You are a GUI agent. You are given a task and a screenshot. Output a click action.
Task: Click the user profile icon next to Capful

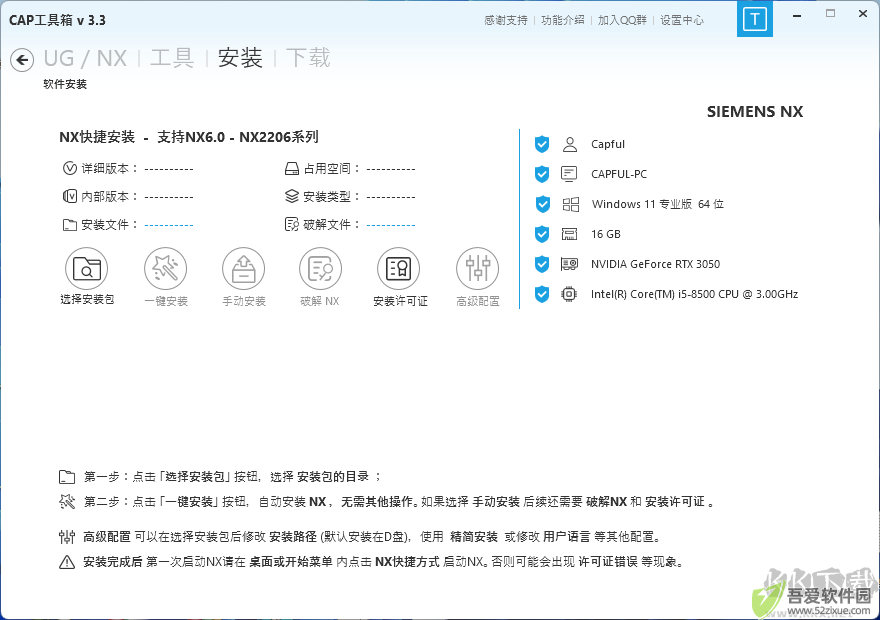tap(570, 144)
